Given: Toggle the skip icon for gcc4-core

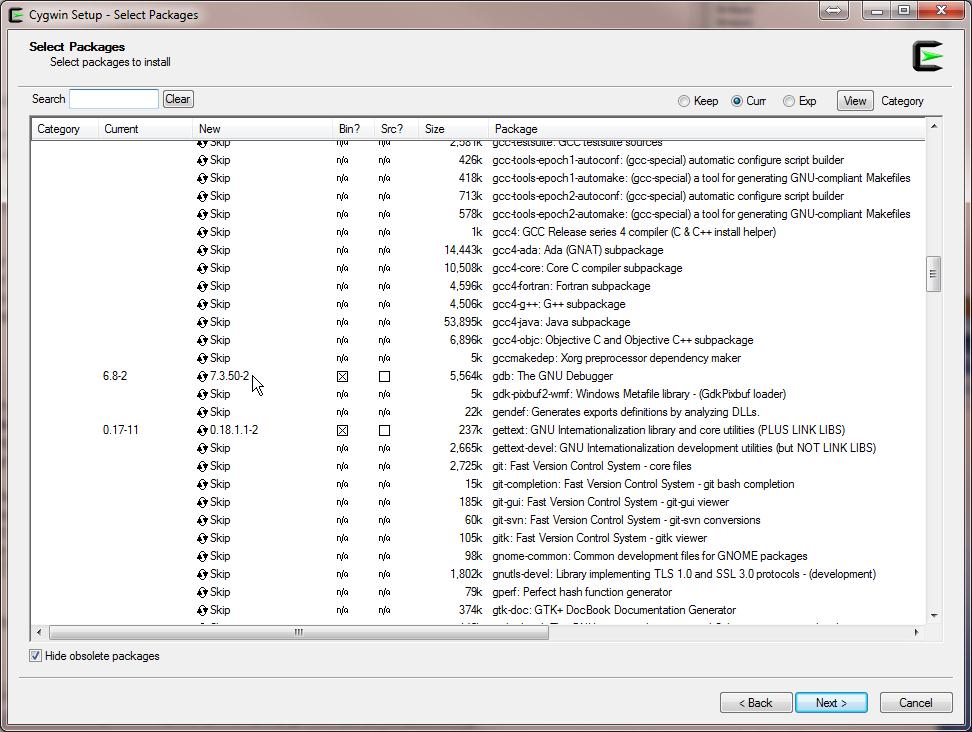Looking at the screenshot, I should (202, 268).
